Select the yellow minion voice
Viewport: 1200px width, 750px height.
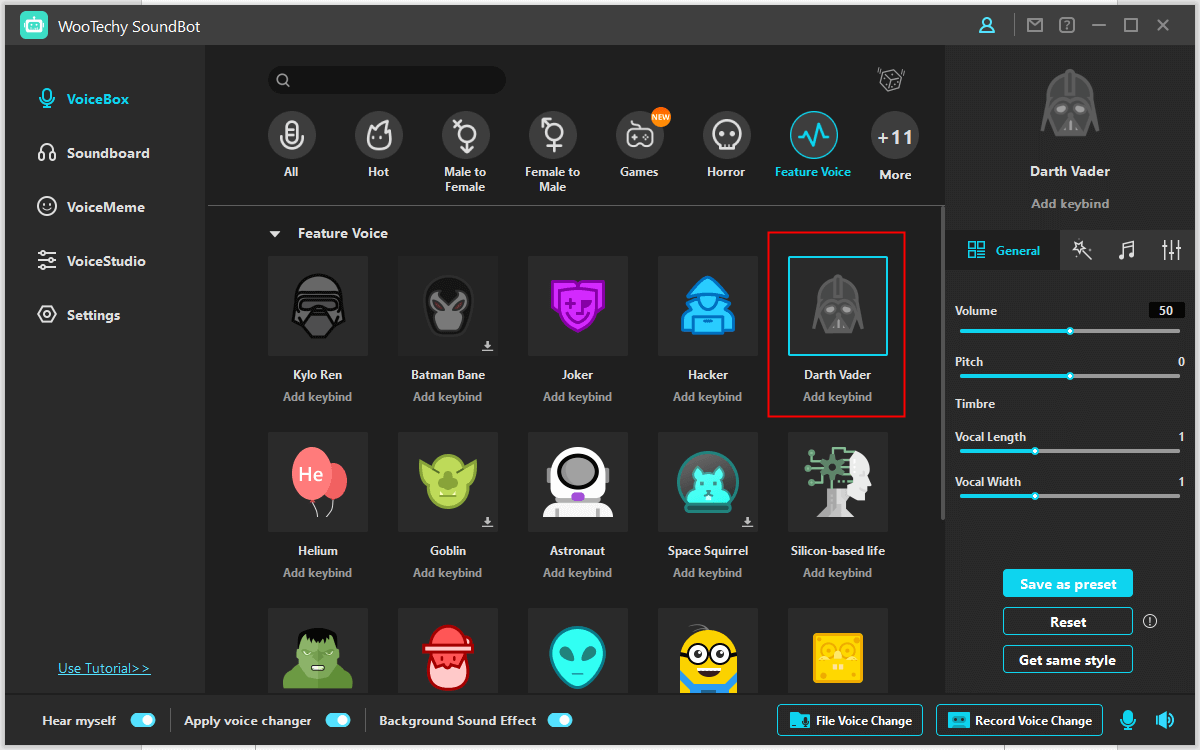708,650
